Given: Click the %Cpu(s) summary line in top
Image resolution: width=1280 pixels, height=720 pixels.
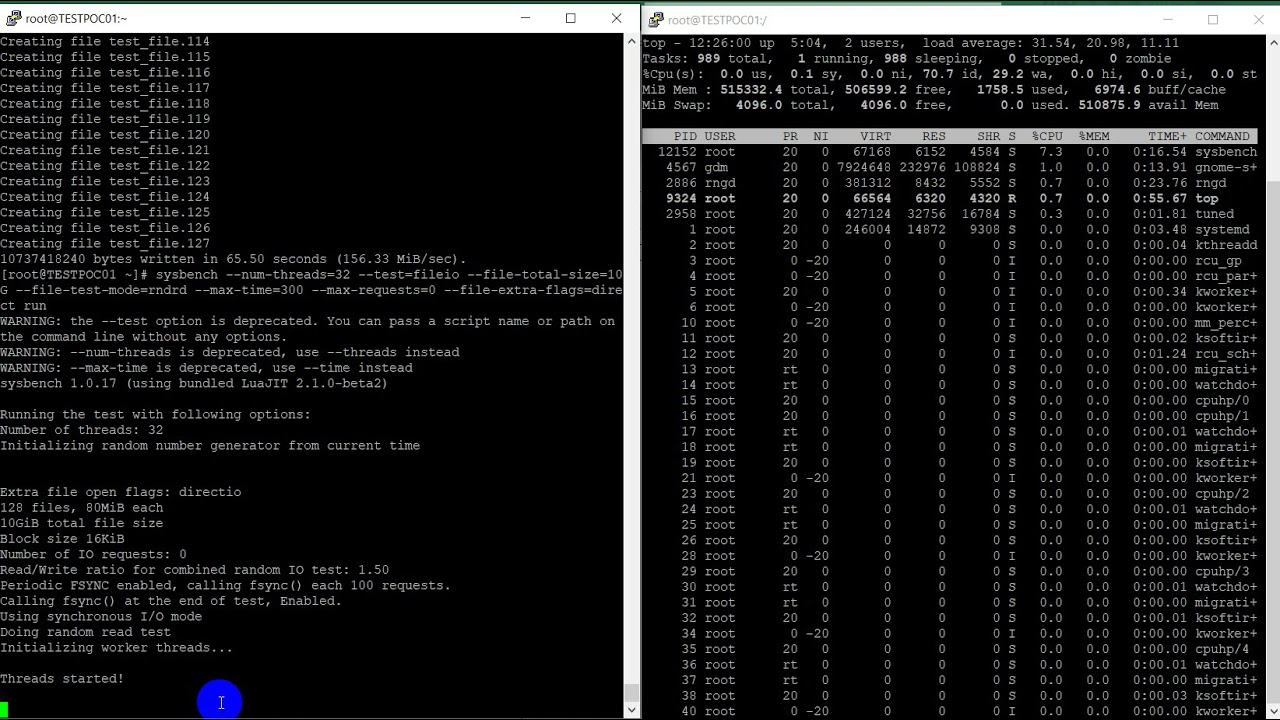Looking at the screenshot, I should pyautogui.click(x=950, y=74).
